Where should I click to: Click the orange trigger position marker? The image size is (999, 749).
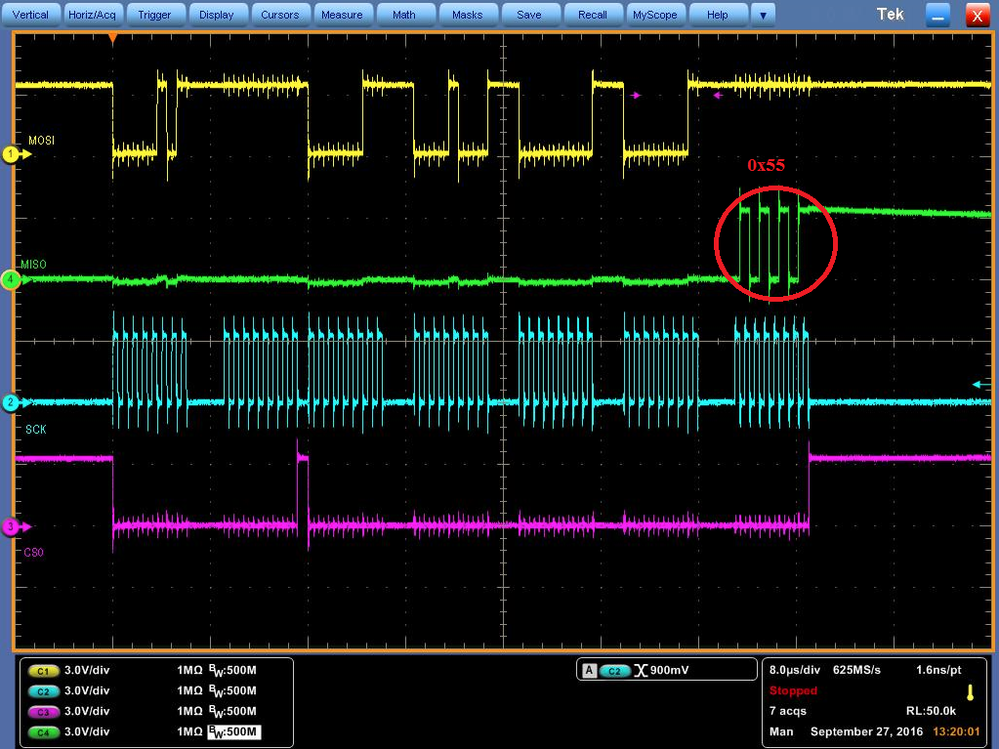pos(113,39)
